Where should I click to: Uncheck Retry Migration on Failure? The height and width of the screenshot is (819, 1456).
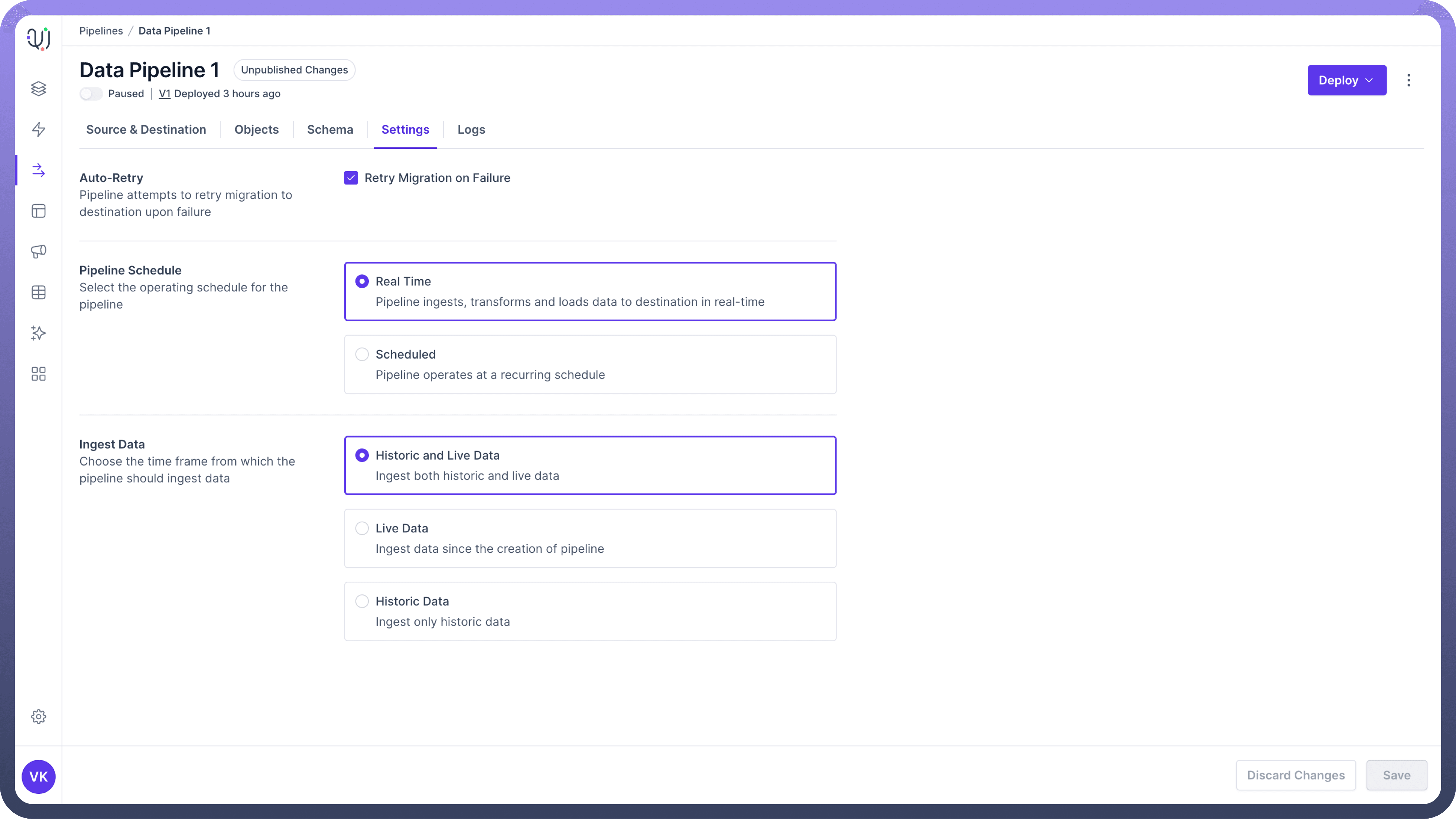[351, 178]
